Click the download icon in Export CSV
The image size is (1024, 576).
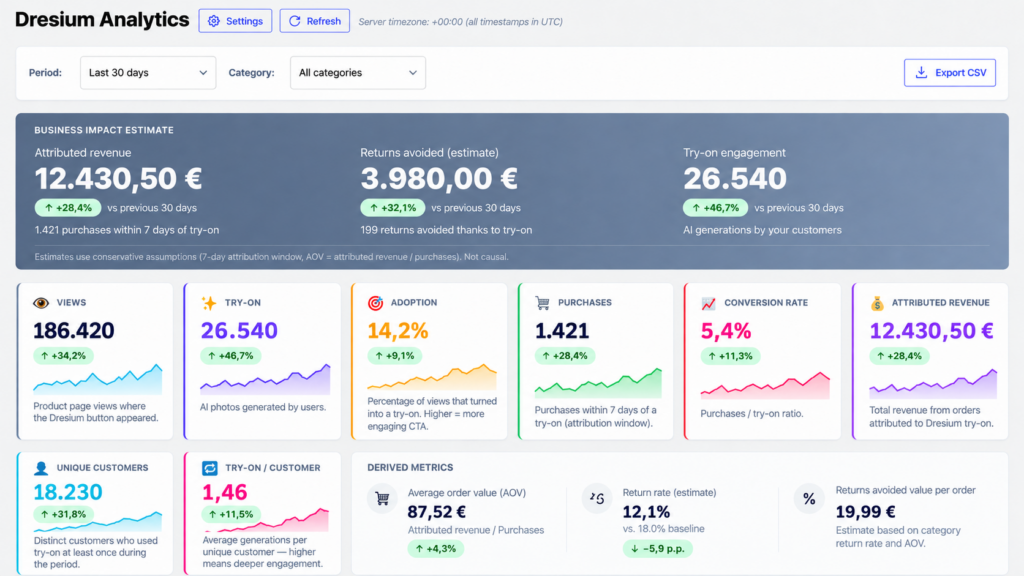coord(921,72)
